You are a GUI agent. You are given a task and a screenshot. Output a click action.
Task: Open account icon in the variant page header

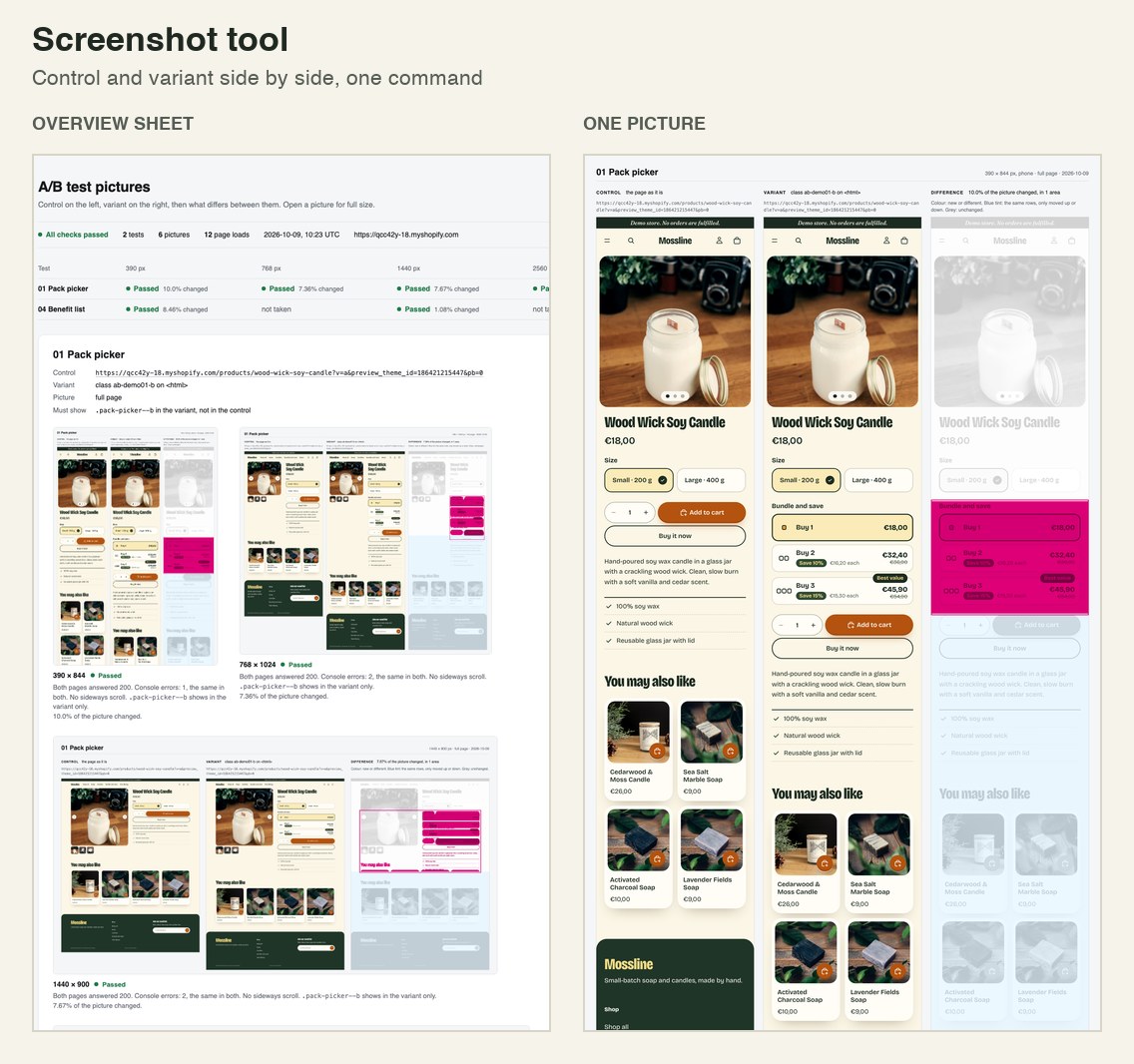pyautogui.click(x=886, y=241)
